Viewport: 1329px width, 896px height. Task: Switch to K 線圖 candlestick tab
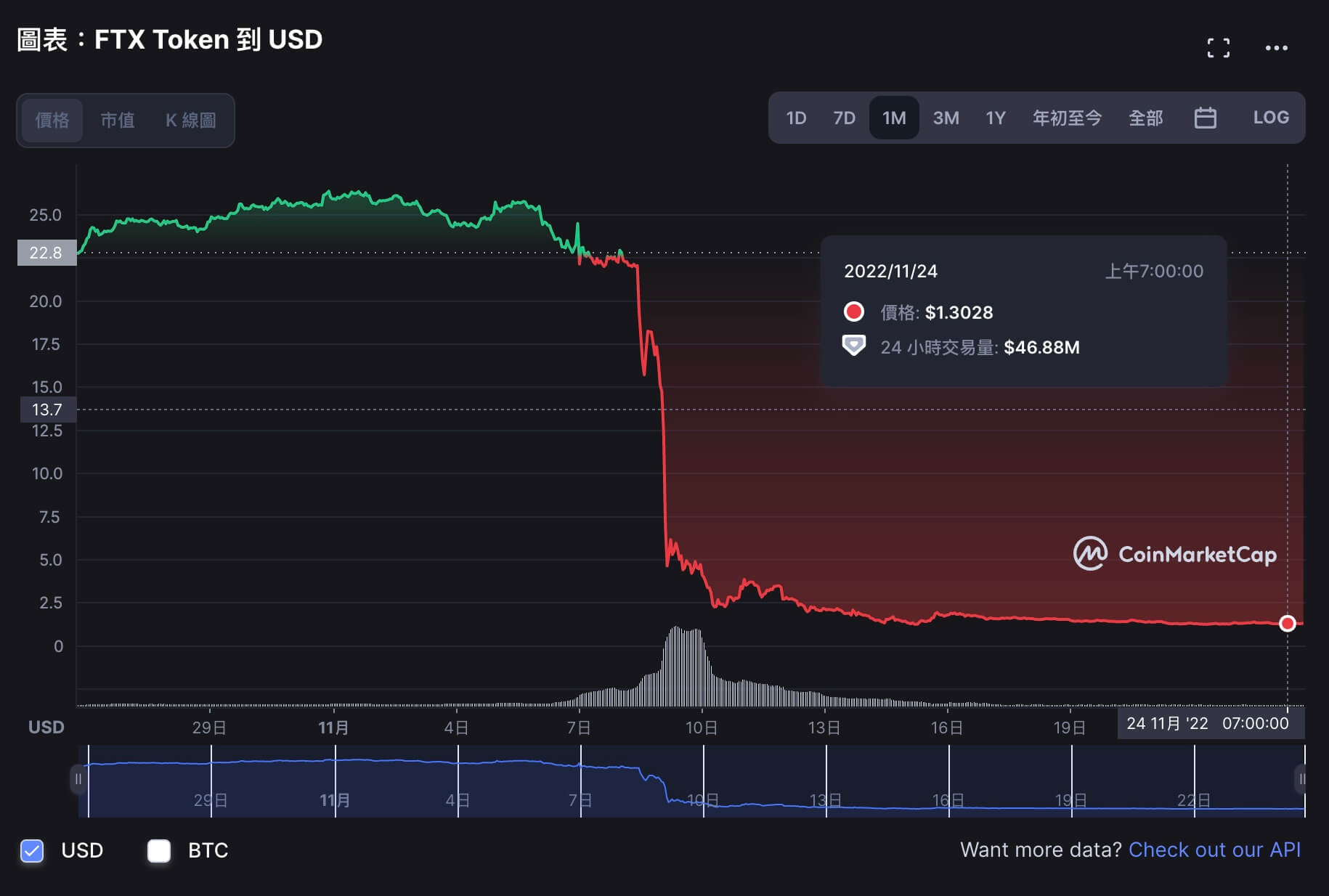click(x=190, y=121)
